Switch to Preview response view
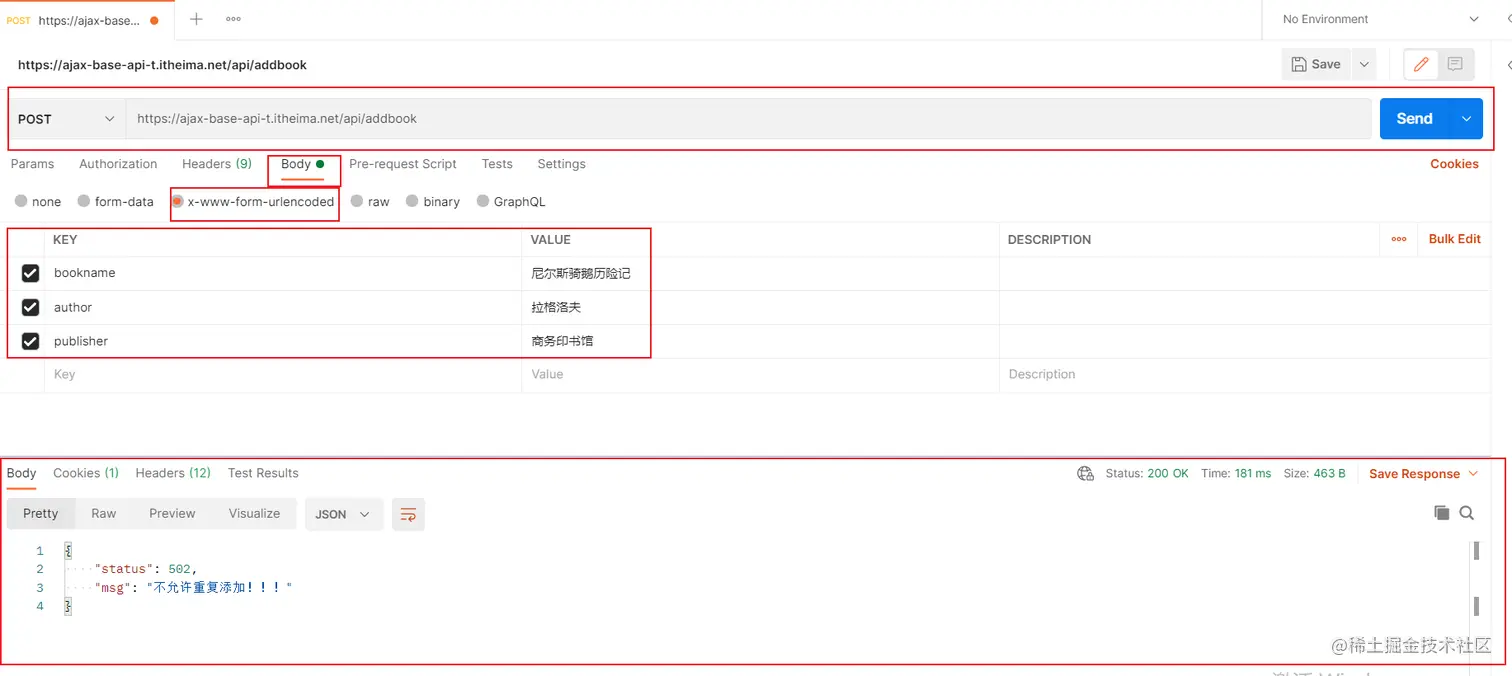1512x676 pixels. (x=172, y=514)
